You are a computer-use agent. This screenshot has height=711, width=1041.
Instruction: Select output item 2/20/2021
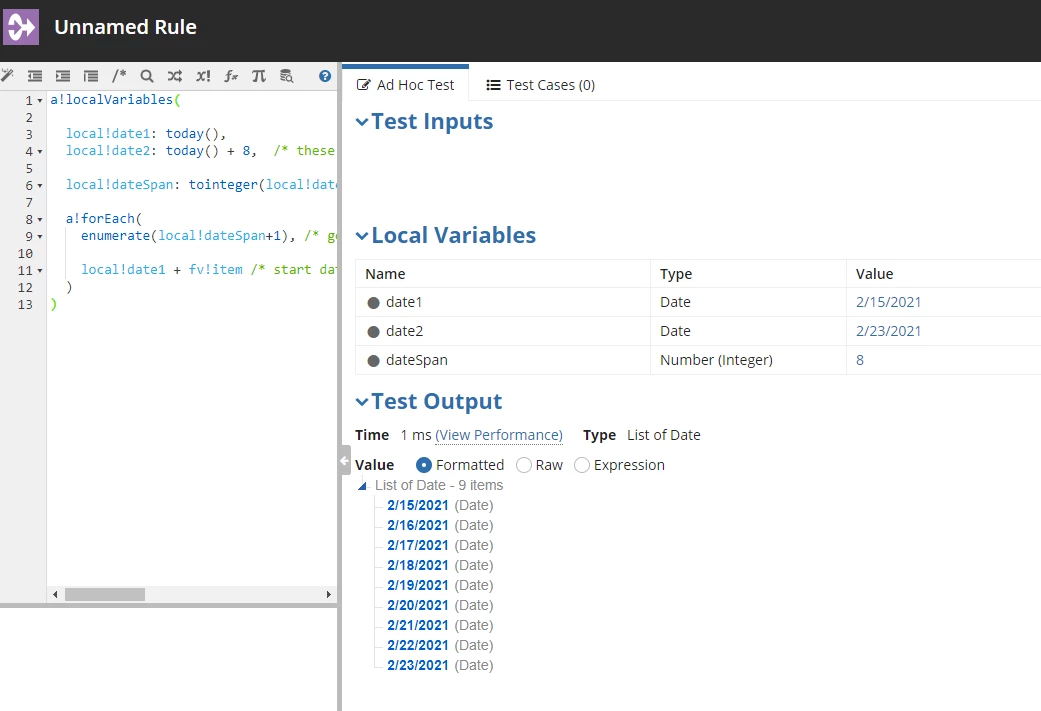click(418, 605)
